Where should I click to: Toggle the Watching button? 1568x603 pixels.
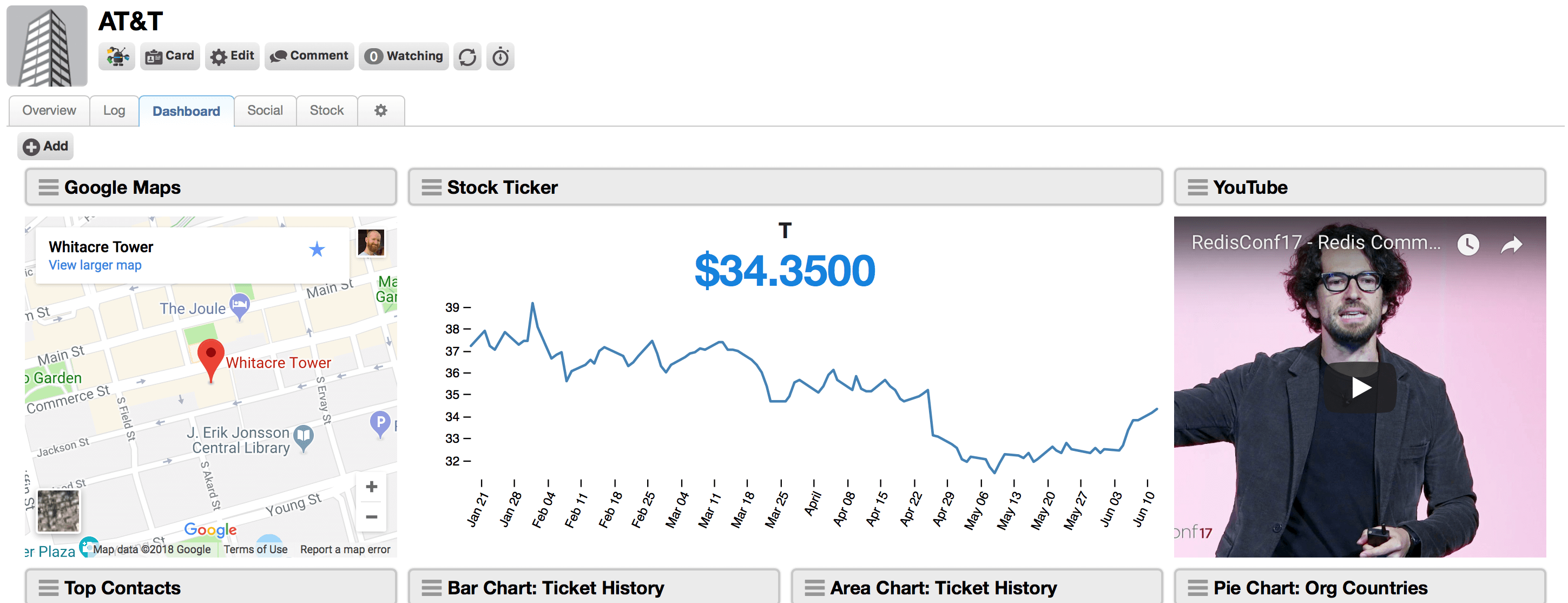(404, 57)
